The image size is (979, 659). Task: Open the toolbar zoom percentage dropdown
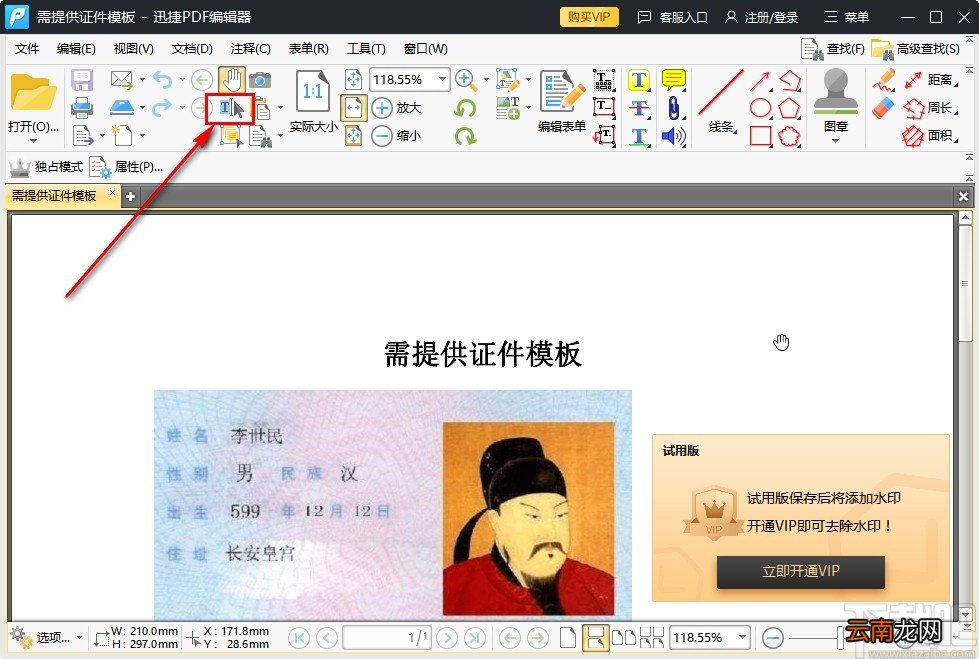point(442,79)
